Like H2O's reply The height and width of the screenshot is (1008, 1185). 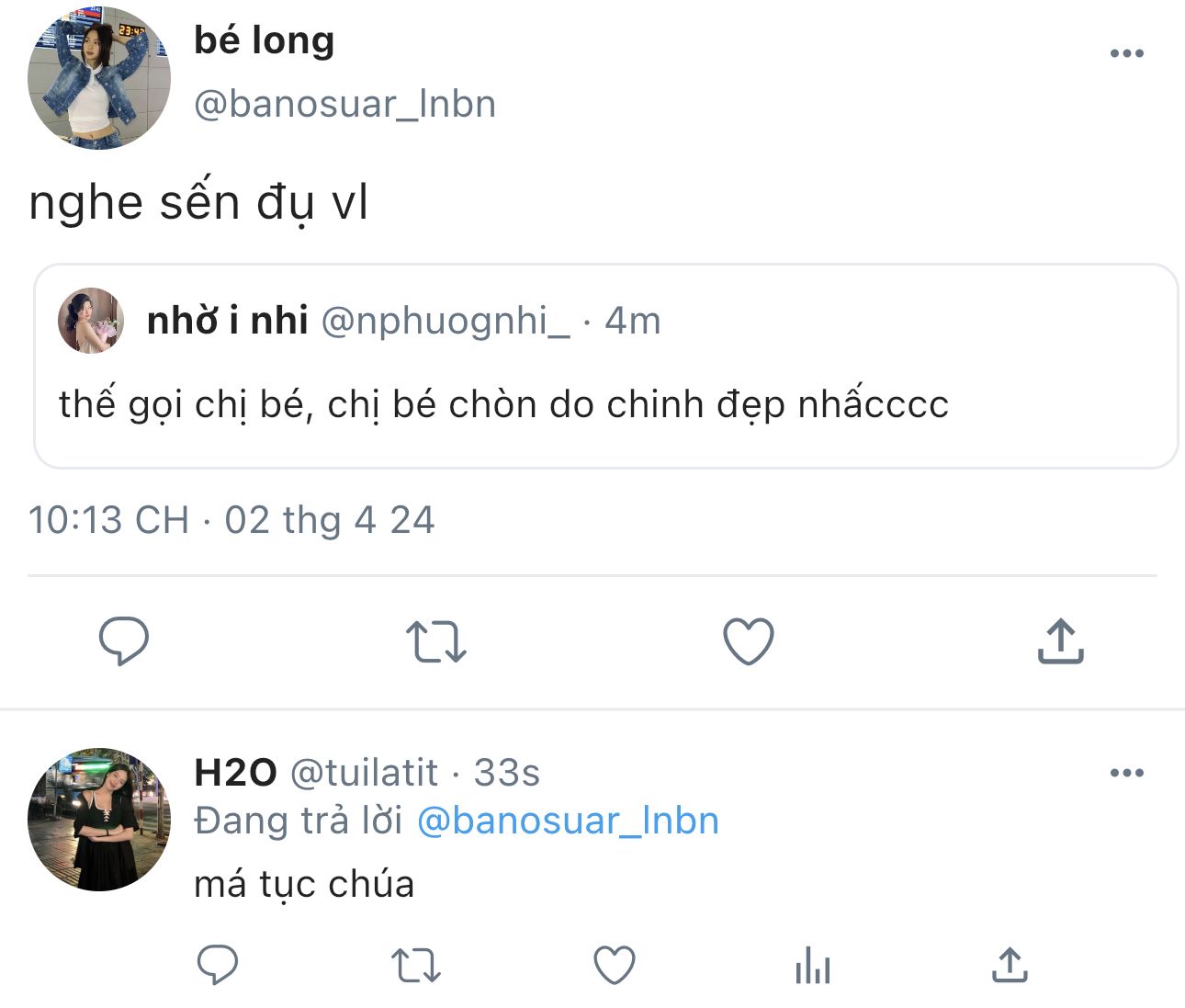[x=615, y=966]
